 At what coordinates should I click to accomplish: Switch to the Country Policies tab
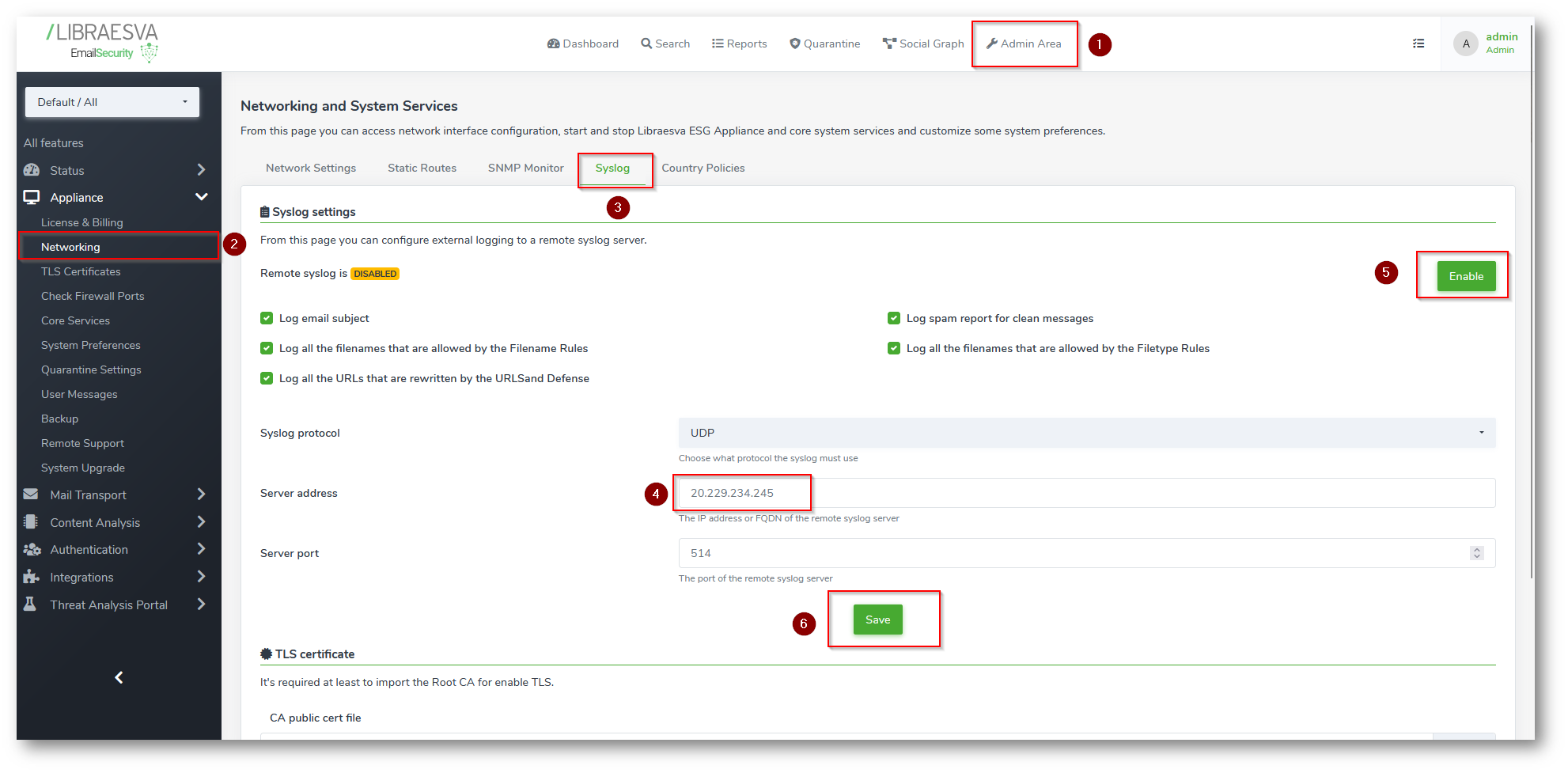703,168
